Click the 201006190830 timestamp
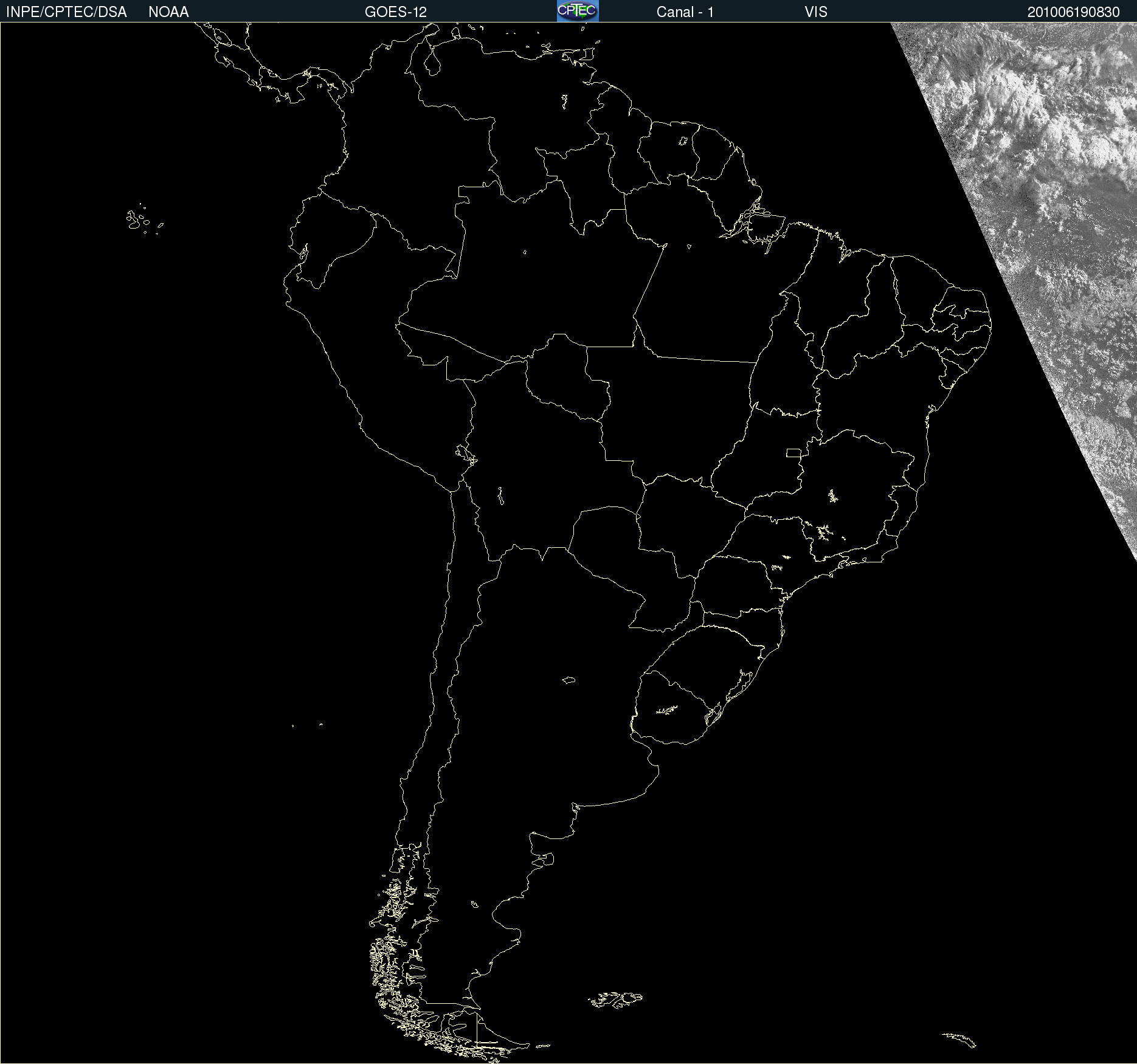The height and width of the screenshot is (1064, 1137). click(x=1074, y=12)
